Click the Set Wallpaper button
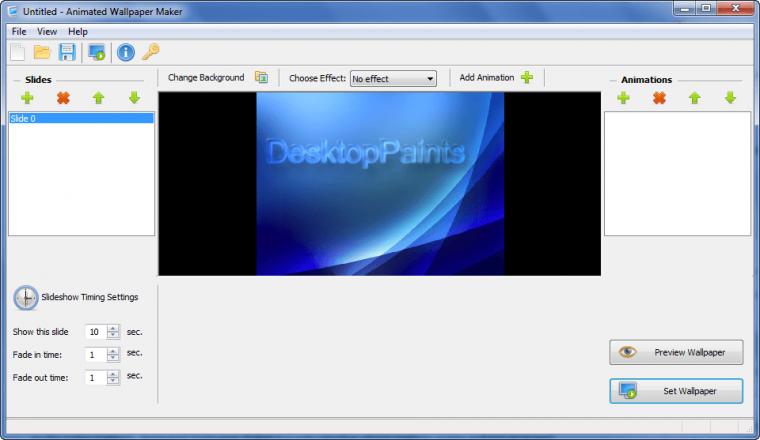The height and width of the screenshot is (440, 760). point(676,391)
